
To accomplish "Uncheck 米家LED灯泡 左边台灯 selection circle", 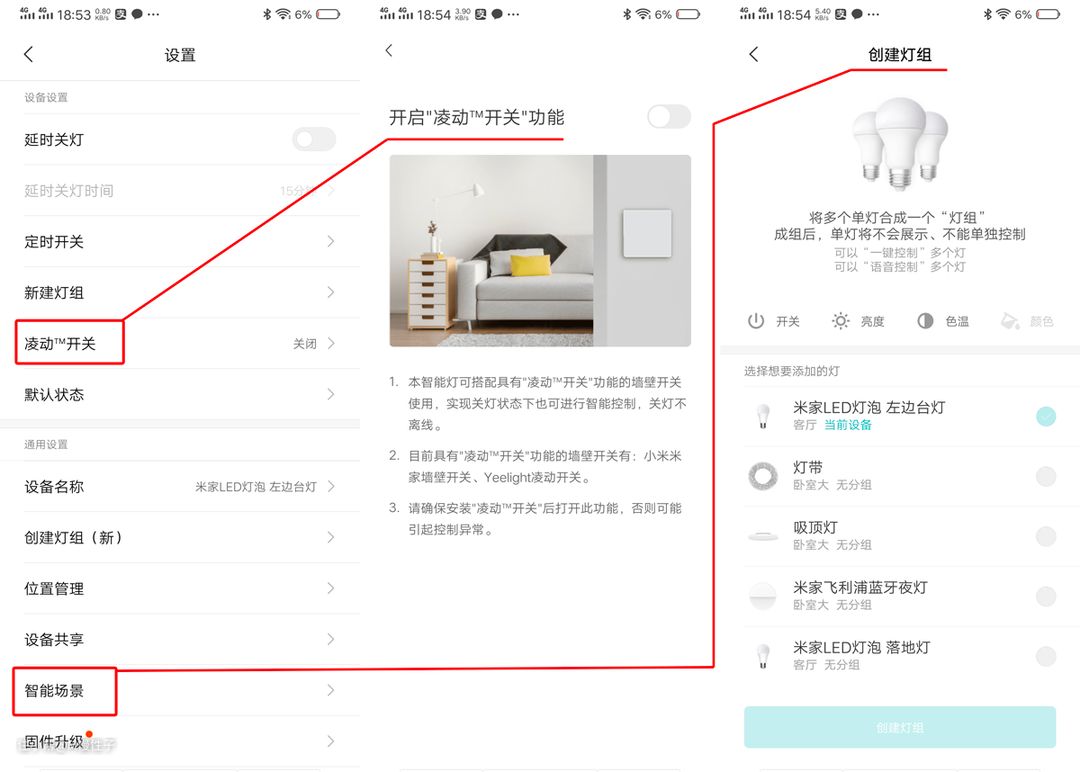I will tap(1046, 417).
